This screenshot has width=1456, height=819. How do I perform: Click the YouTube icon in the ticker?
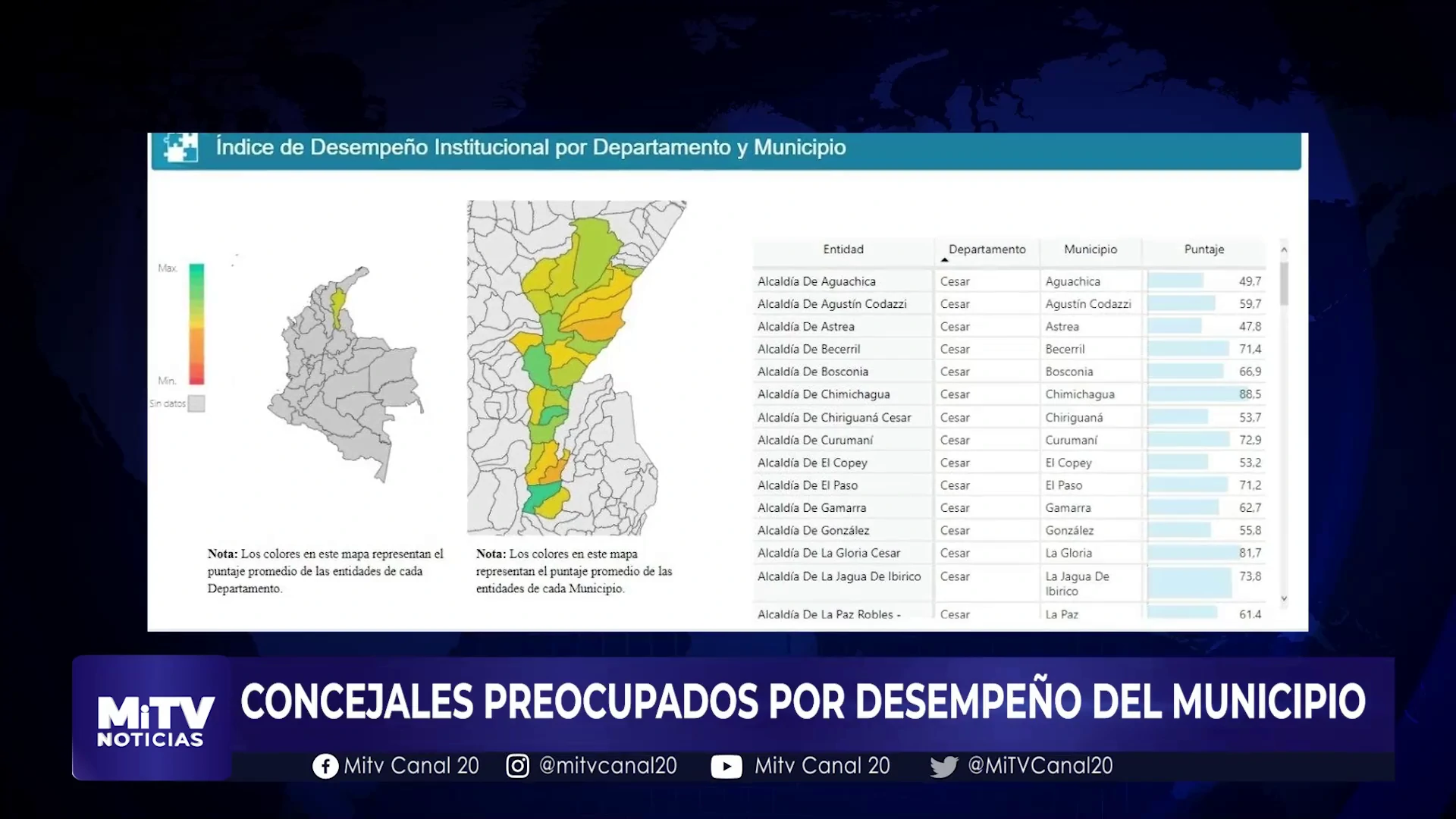click(x=726, y=767)
